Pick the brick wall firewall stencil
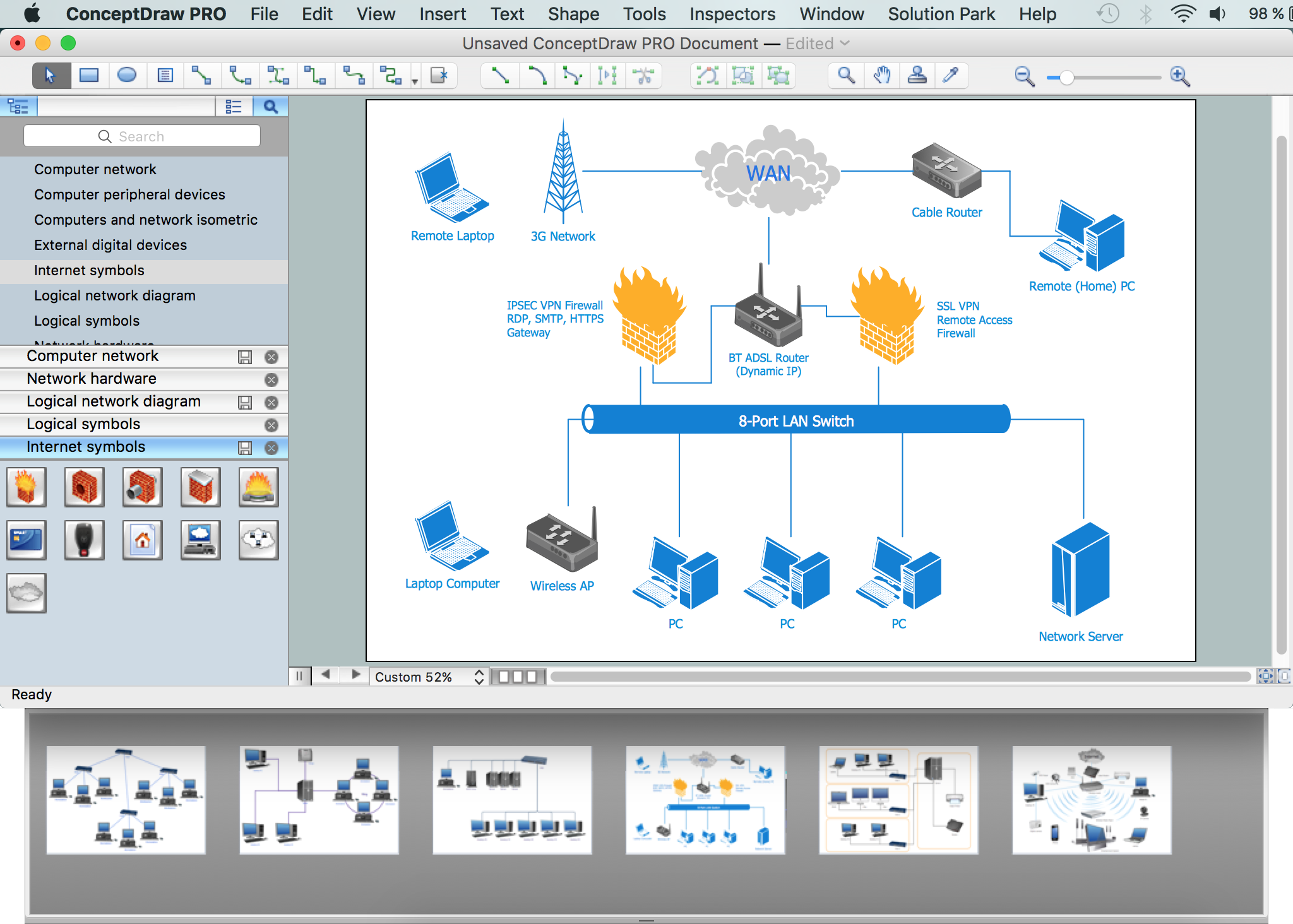 (x=84, y=487)
